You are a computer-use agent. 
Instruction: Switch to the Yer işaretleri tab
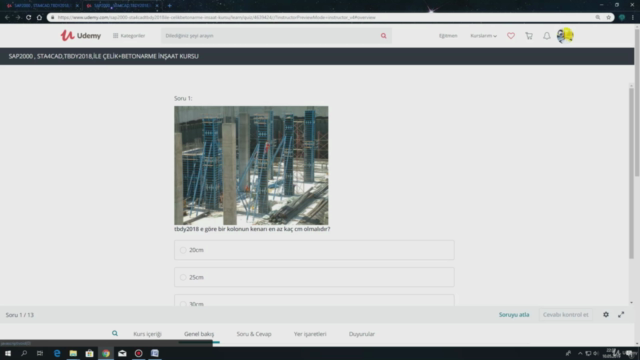(x=310, y=334)
